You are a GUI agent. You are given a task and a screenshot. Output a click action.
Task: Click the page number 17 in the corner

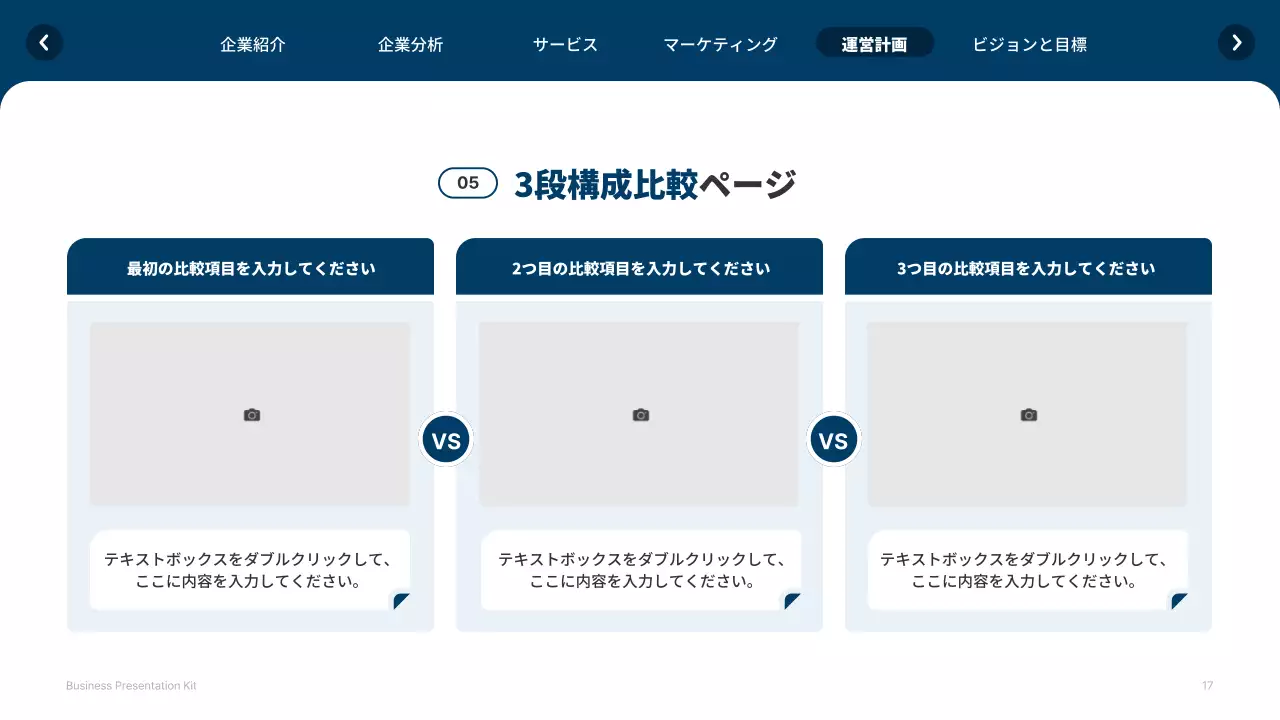click(x=1207, y=685)
